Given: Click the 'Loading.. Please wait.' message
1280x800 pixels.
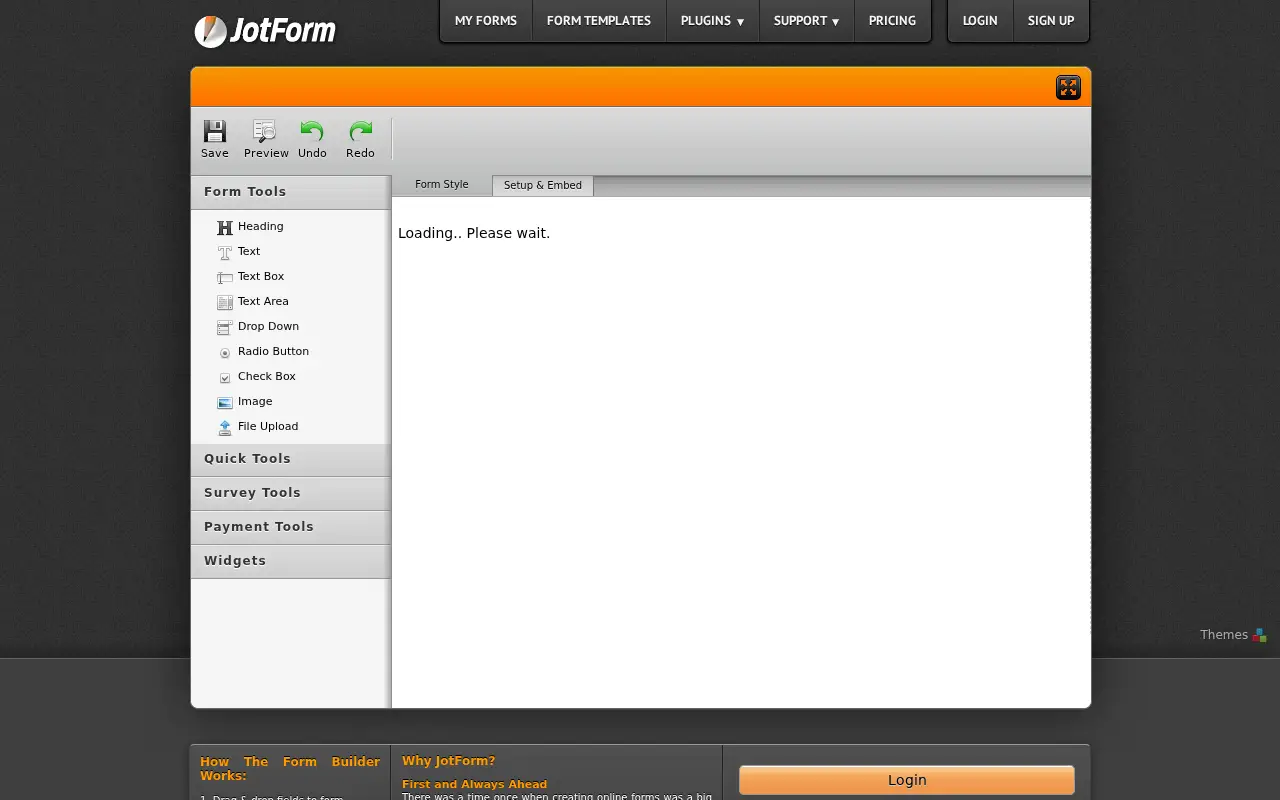Looking at the screenshot, I should 474,233.
